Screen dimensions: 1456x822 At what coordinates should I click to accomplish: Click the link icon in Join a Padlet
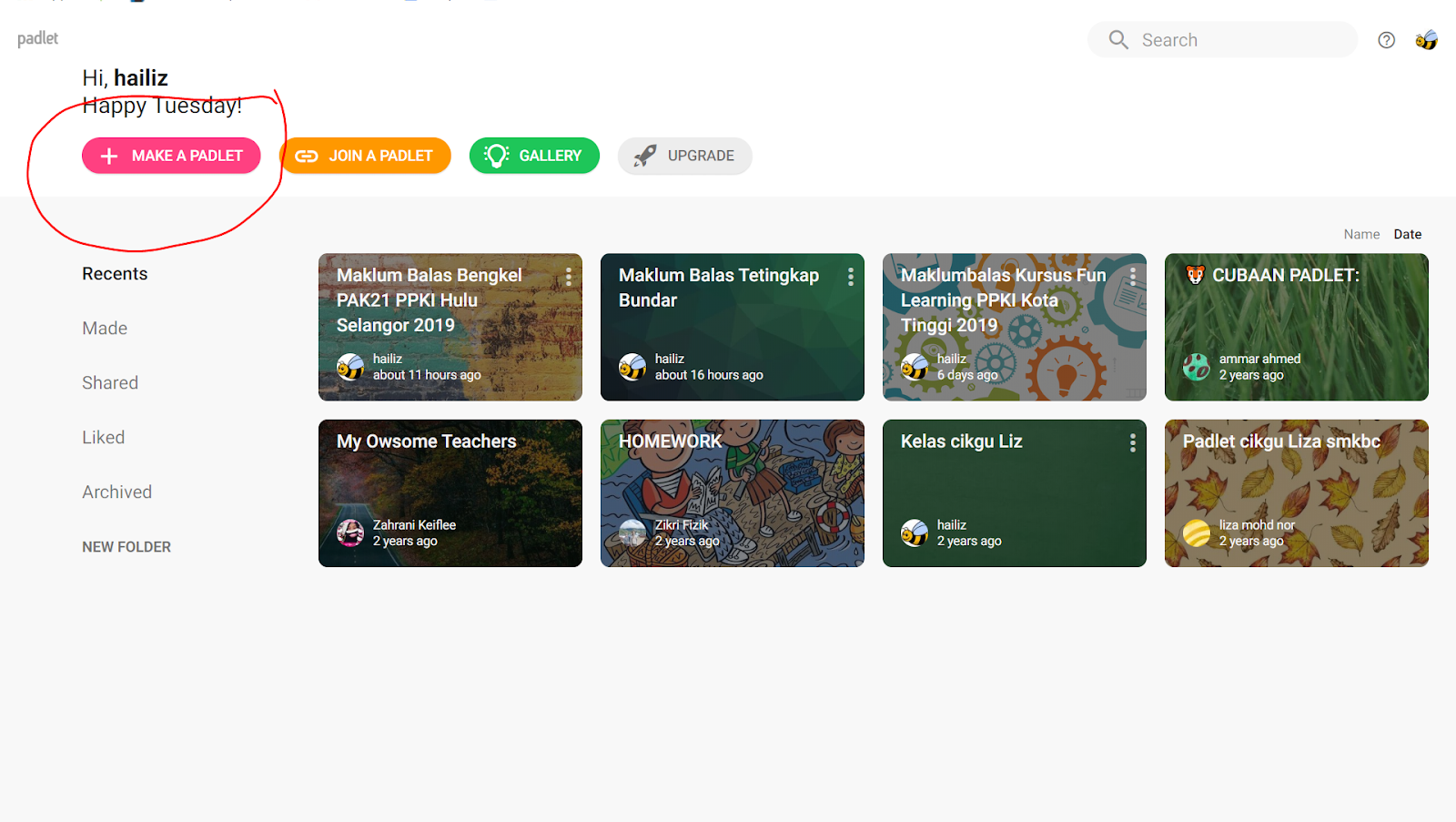(x=307, y=157)
